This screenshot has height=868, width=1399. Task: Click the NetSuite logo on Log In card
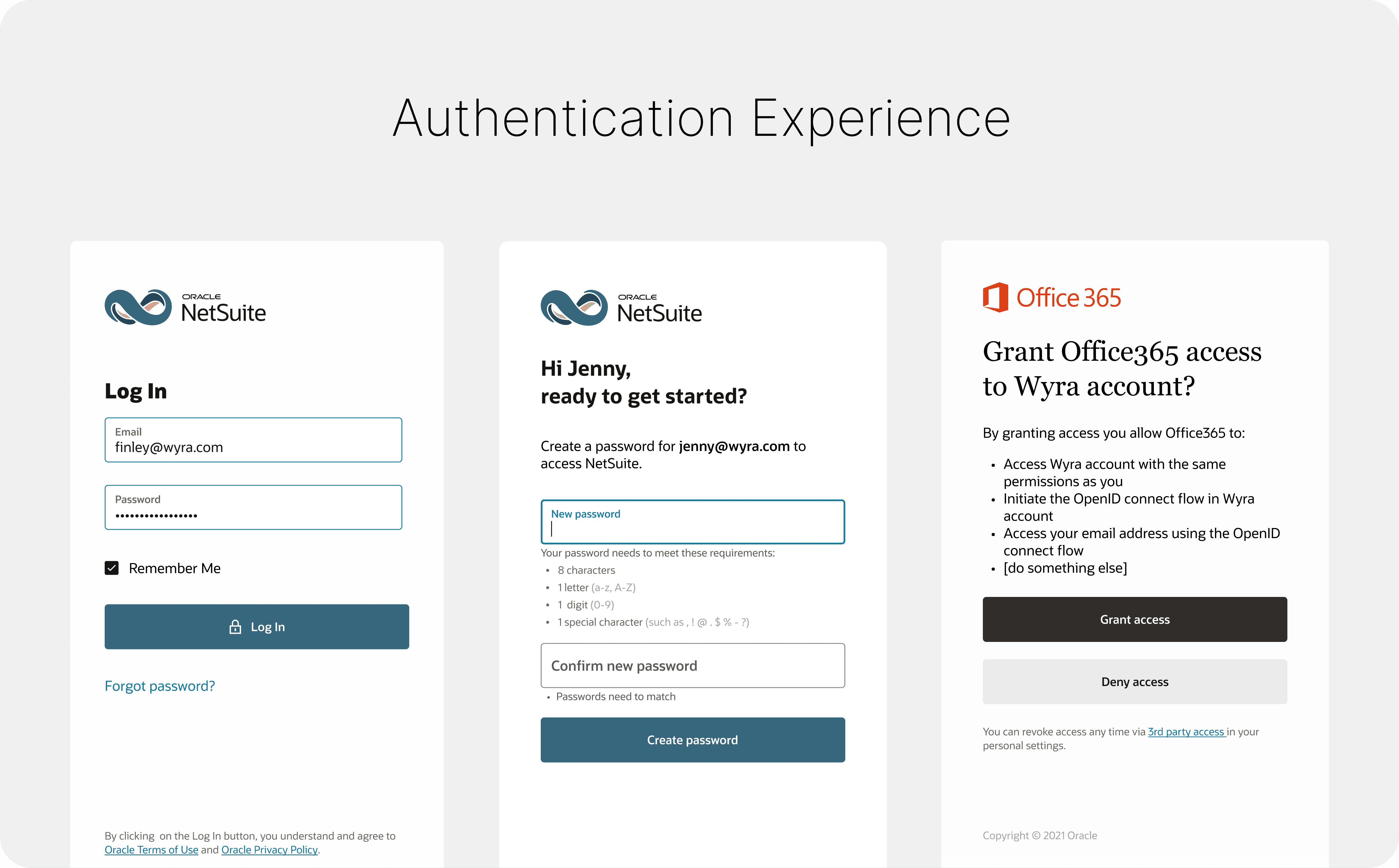point(185,308)
